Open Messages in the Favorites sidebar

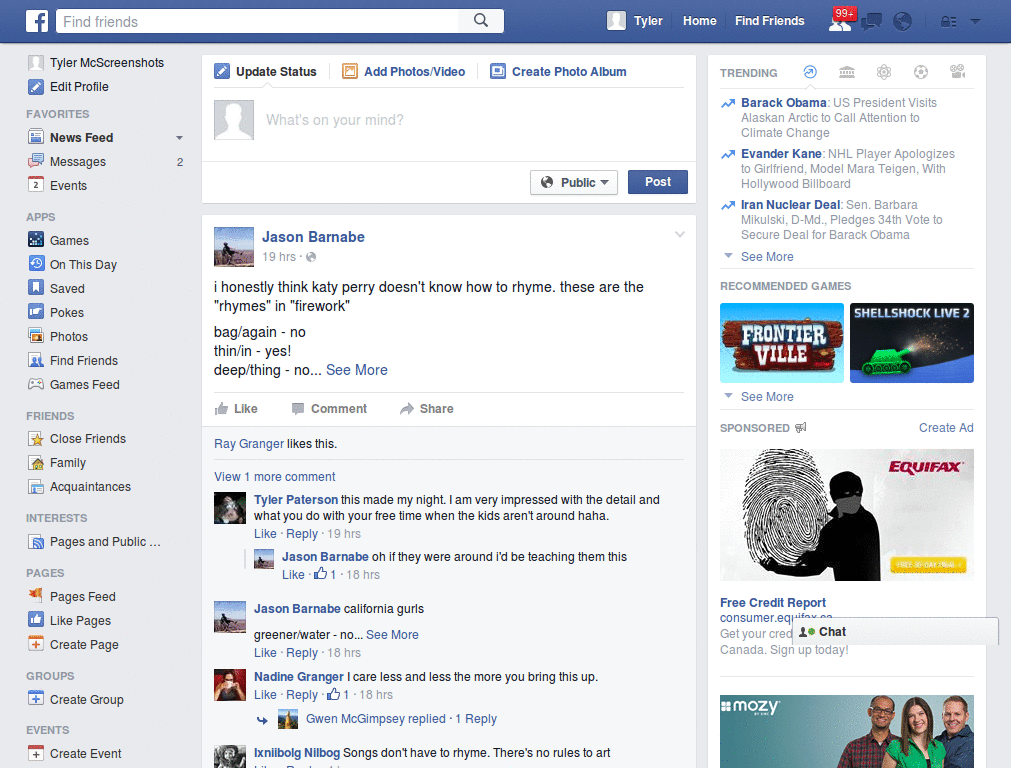click(78, 161)
